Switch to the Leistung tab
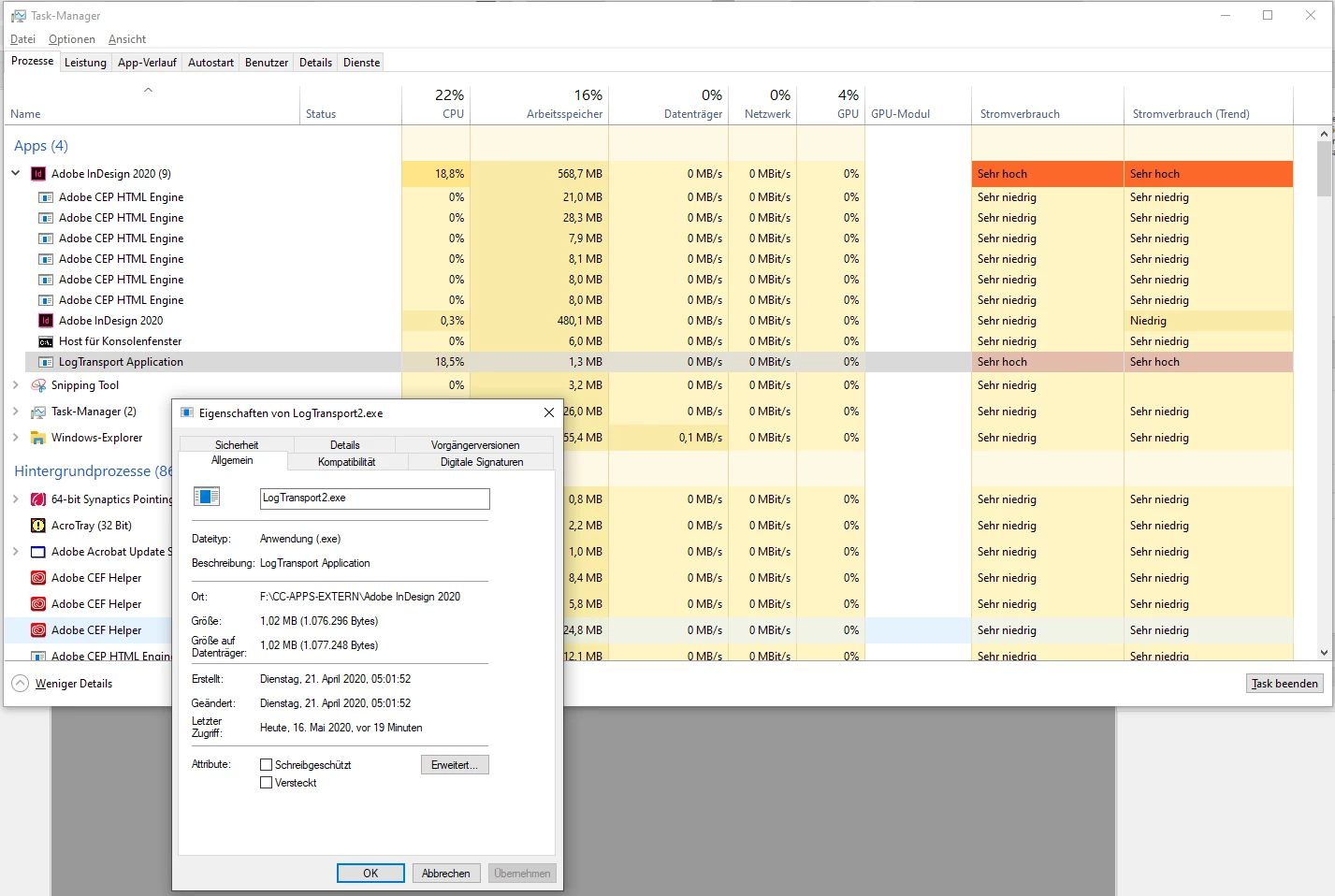The width and height of the screenshot is (1335, 896). pyautogui.click(x=85, y=63)
